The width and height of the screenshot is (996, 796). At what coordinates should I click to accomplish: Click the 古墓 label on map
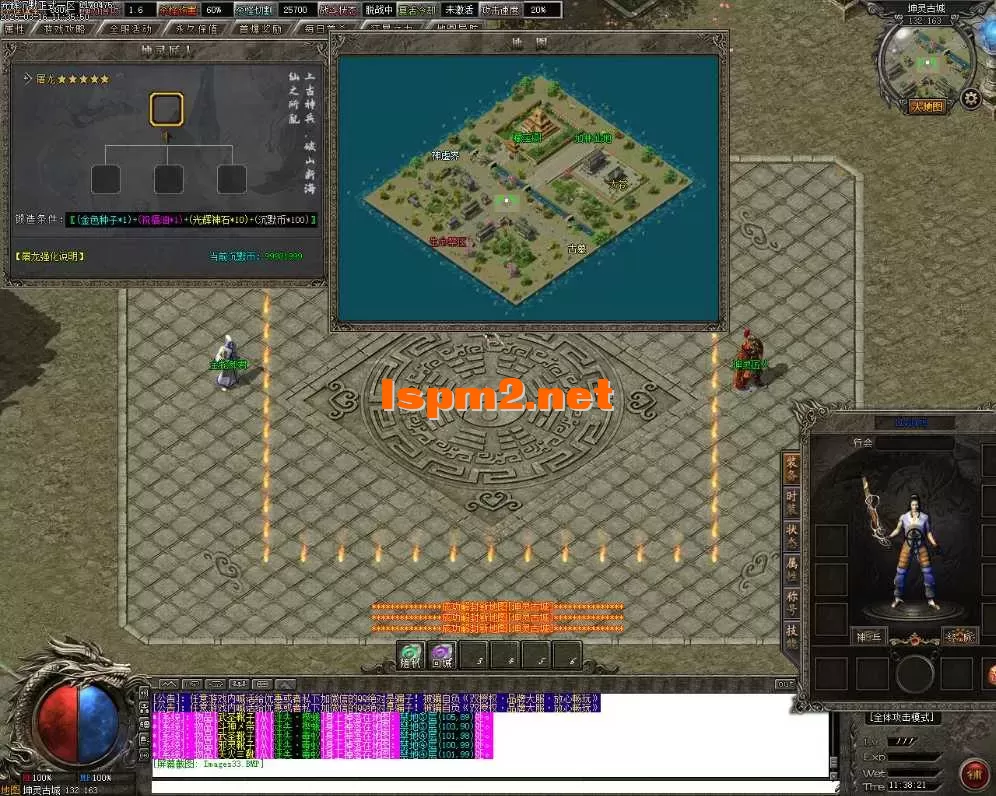pos(577,249)
